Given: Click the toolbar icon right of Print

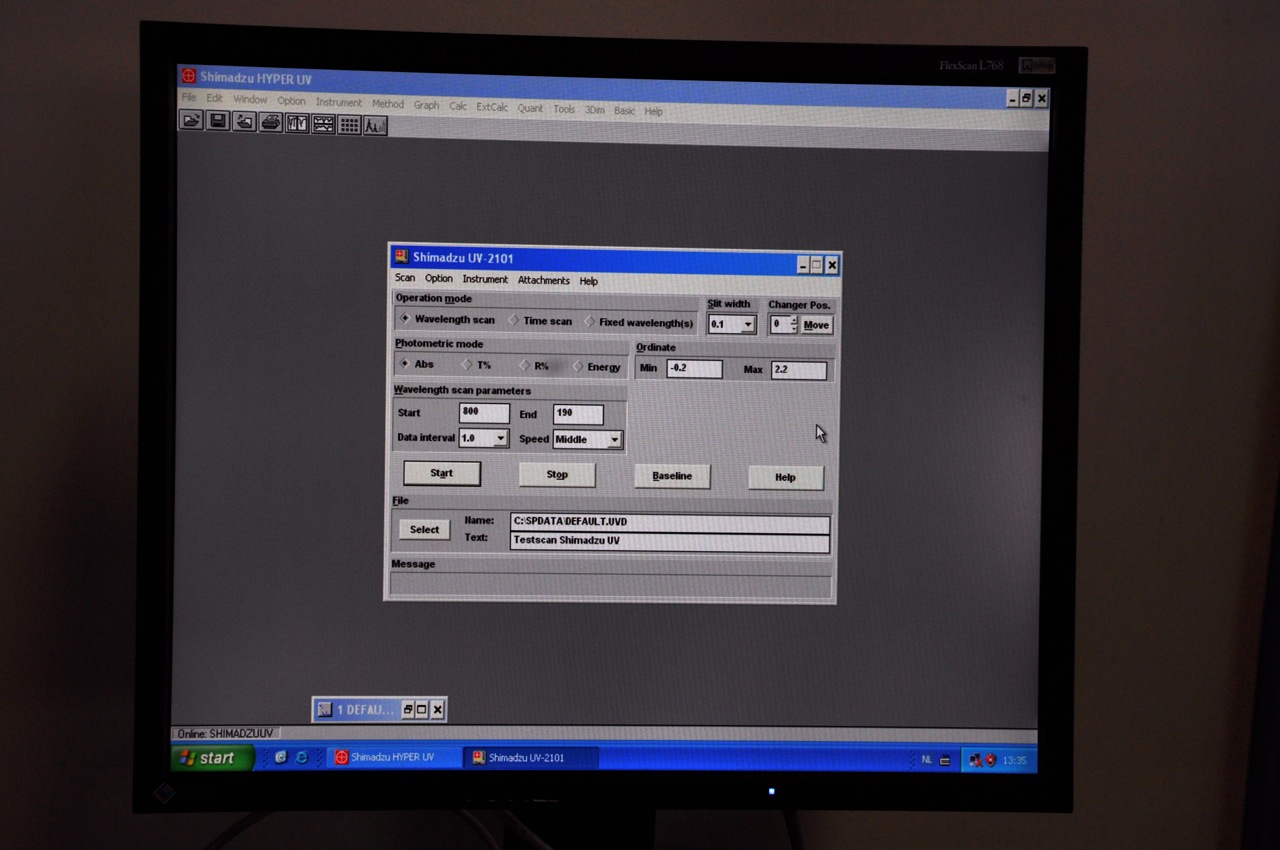Looking at the screenshot, I should coord(297,123).
